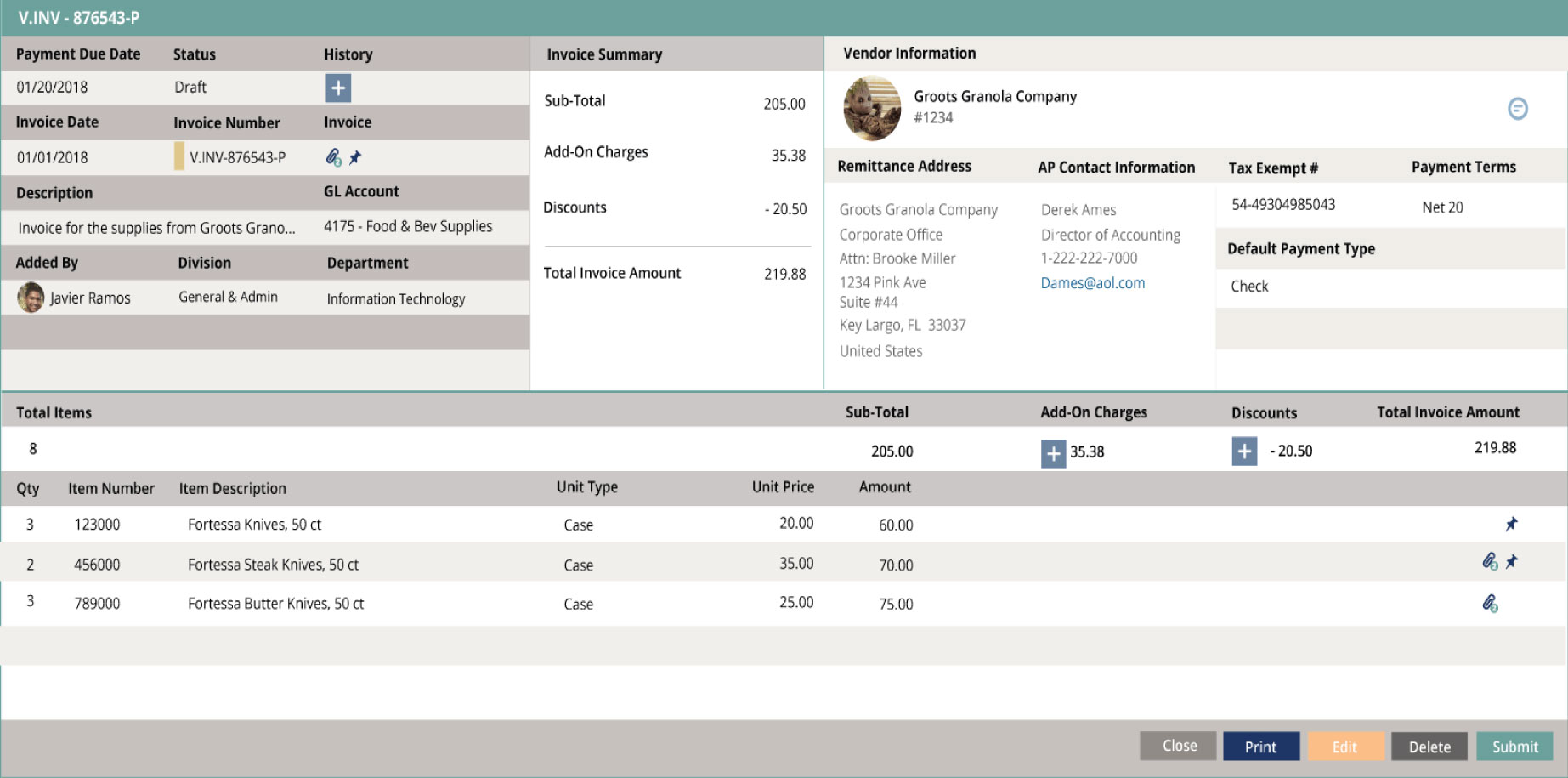Click pin icon on Fortessa Steak Knives row
The width and height of the screenshot is (1568, 778).
point(1511,562)
